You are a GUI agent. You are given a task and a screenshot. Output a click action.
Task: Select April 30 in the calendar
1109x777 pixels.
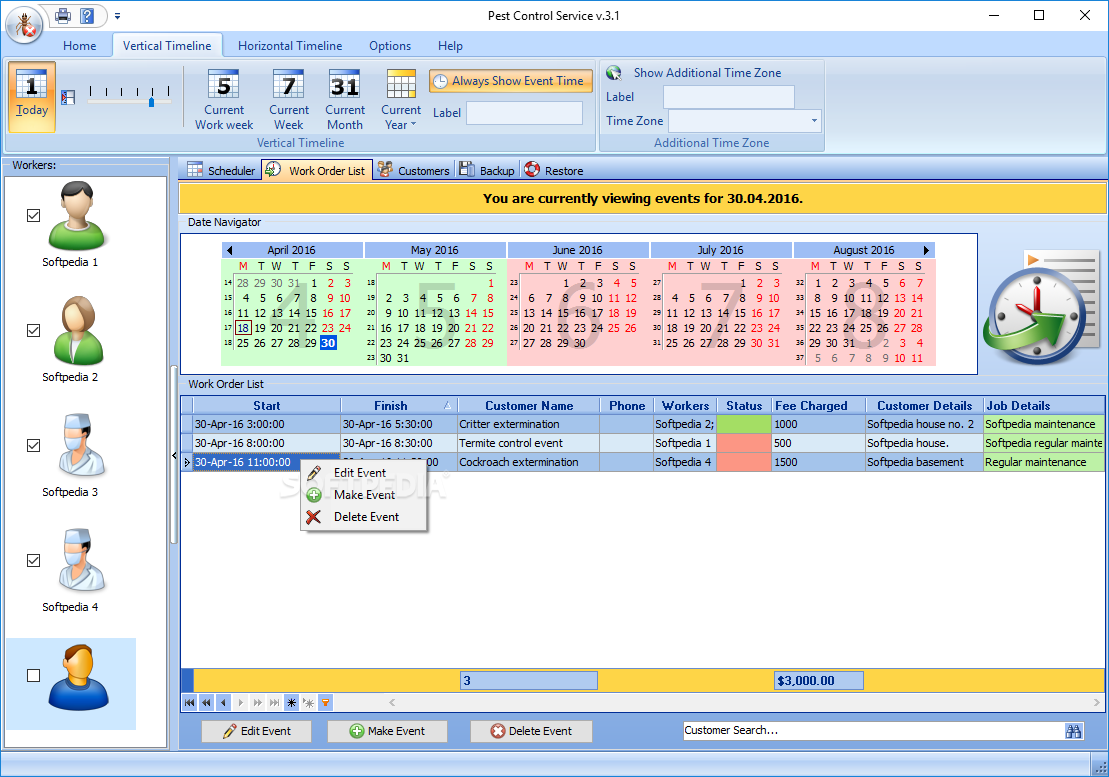[328, 343]
